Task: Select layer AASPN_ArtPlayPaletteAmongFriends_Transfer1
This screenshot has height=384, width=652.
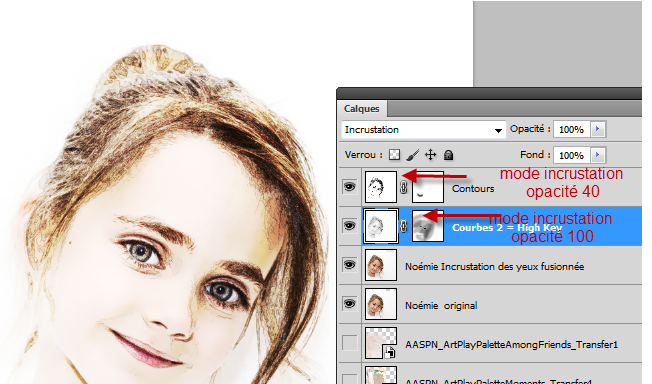Action: (511, 345)
